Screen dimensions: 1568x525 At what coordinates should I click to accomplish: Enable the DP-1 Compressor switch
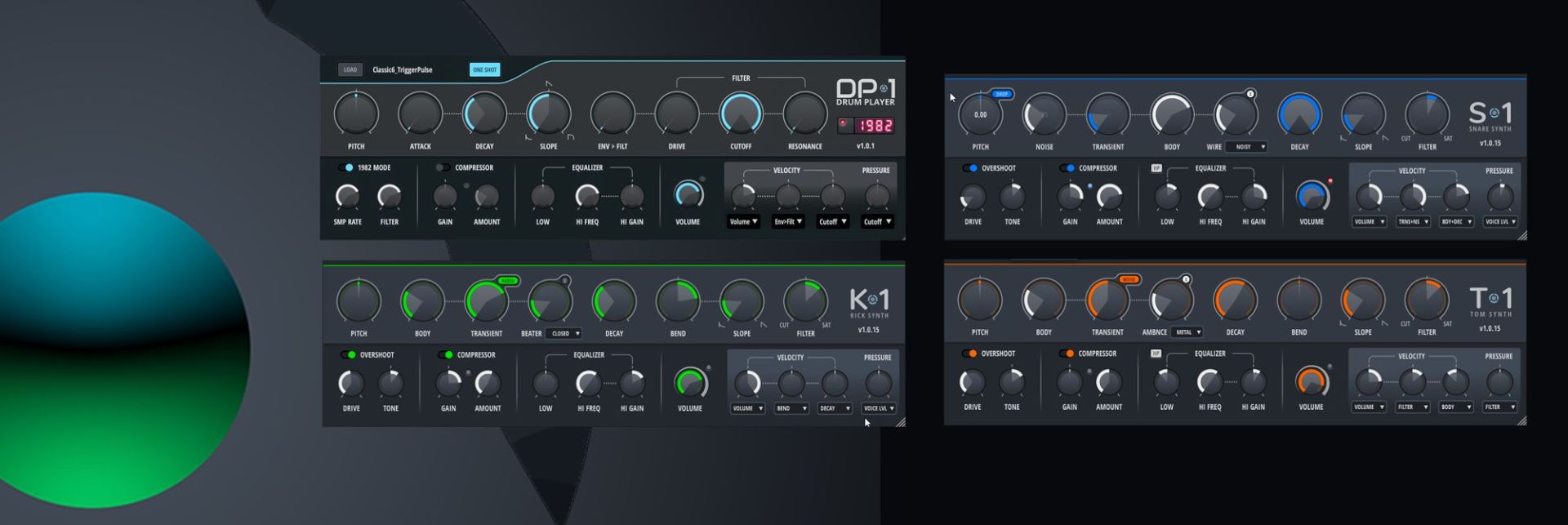tap(443, 167)
